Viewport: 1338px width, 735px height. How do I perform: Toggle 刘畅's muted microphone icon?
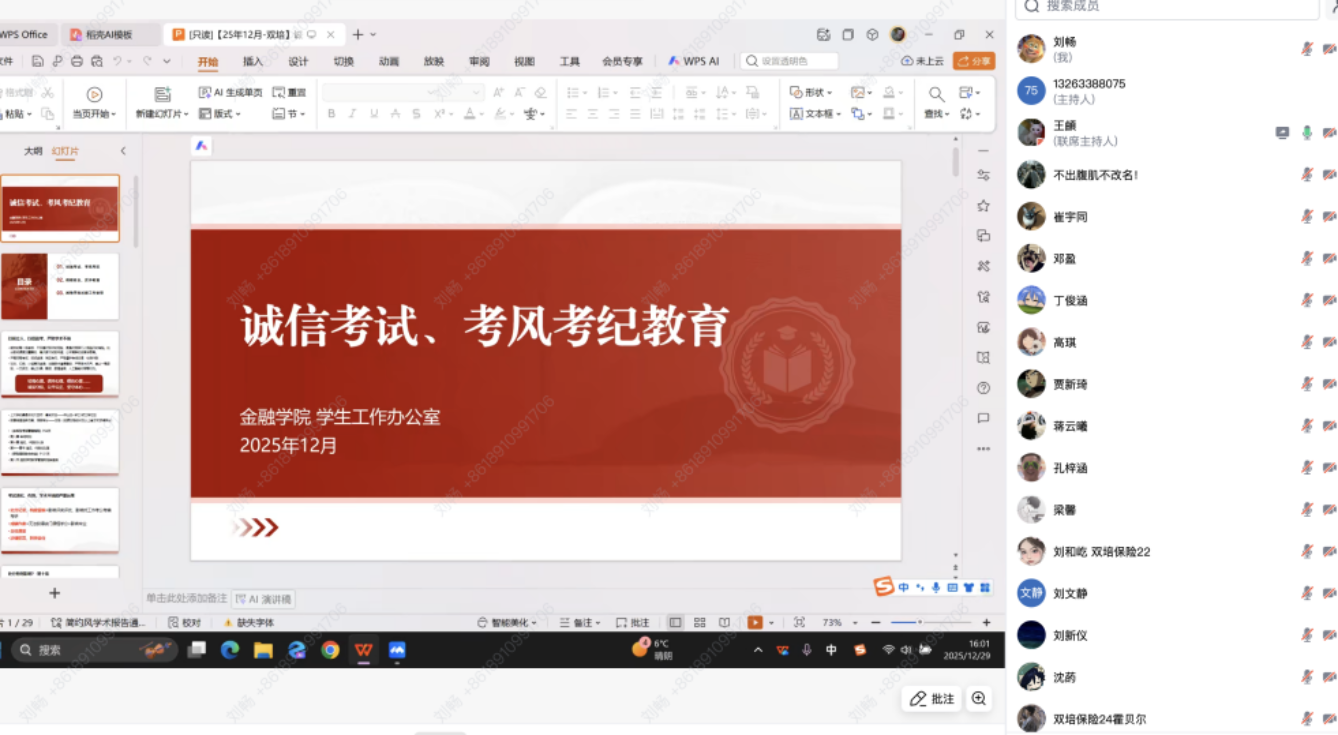coord(1306,49)
